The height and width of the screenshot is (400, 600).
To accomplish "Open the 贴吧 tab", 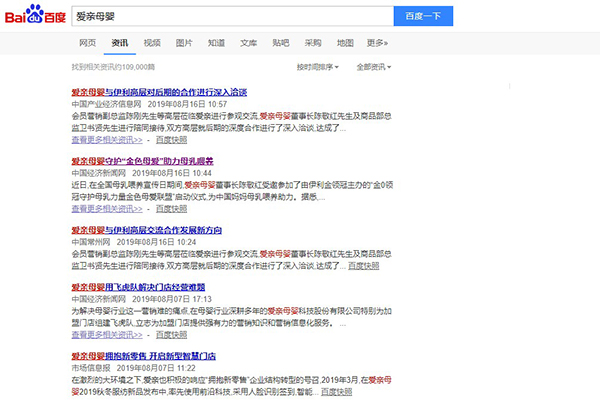I will coord(281,43).
